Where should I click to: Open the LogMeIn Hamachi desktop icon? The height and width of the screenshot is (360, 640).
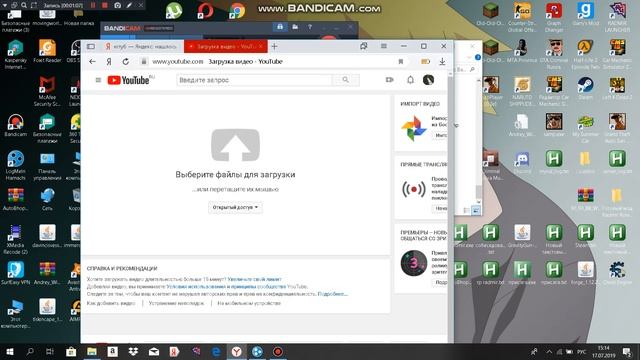16,166
